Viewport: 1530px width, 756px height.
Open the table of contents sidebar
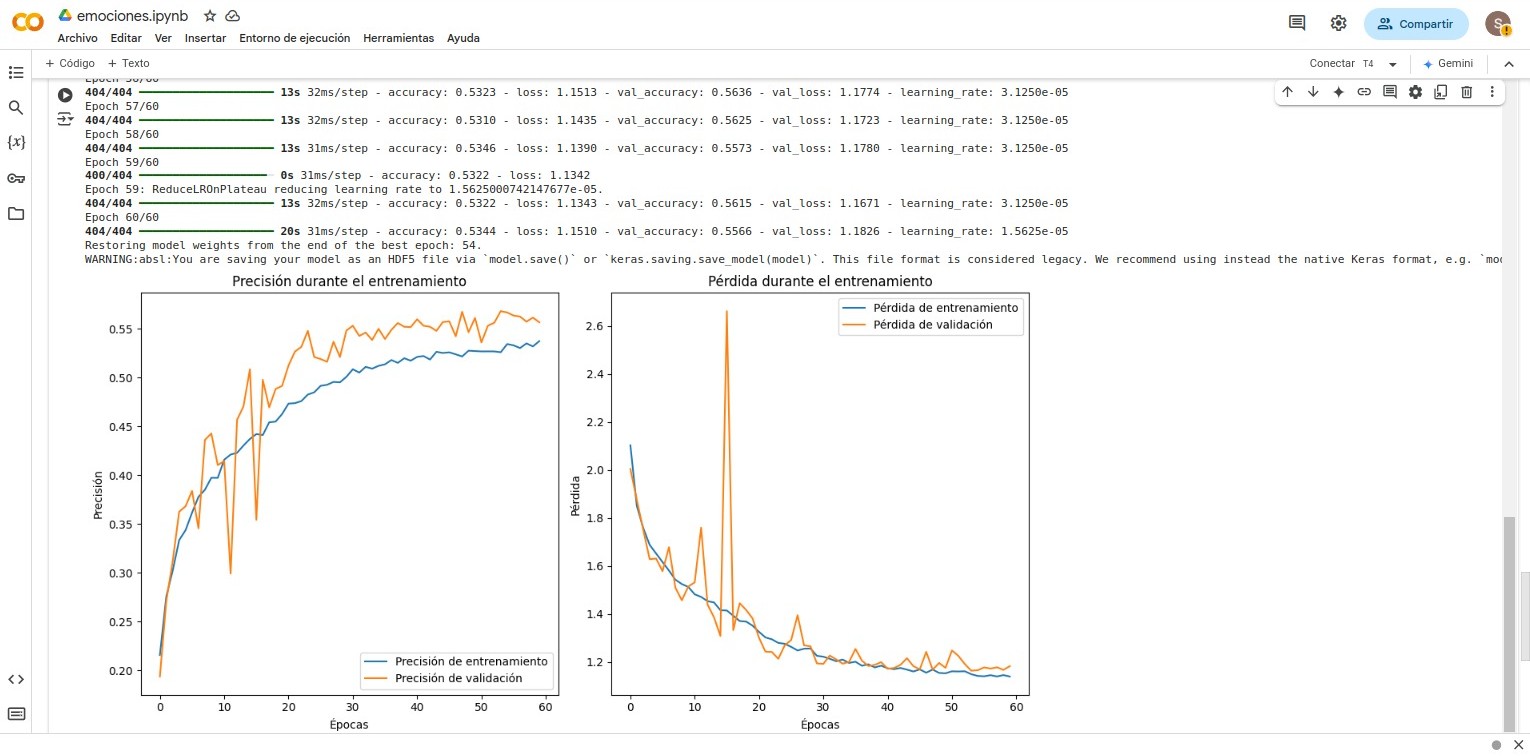pos(15,72)
